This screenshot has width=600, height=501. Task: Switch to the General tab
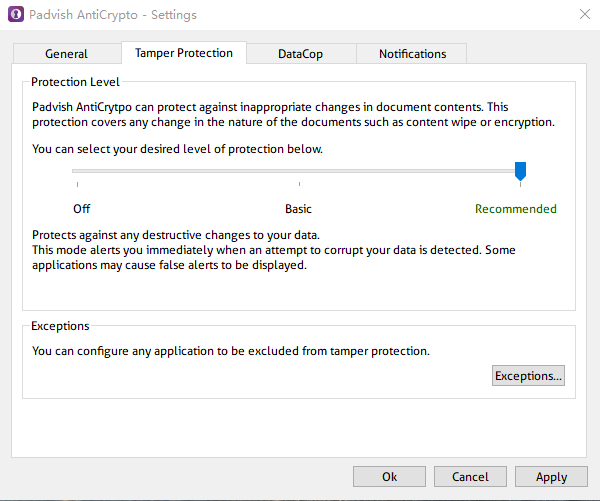click(x=67, y=54)
